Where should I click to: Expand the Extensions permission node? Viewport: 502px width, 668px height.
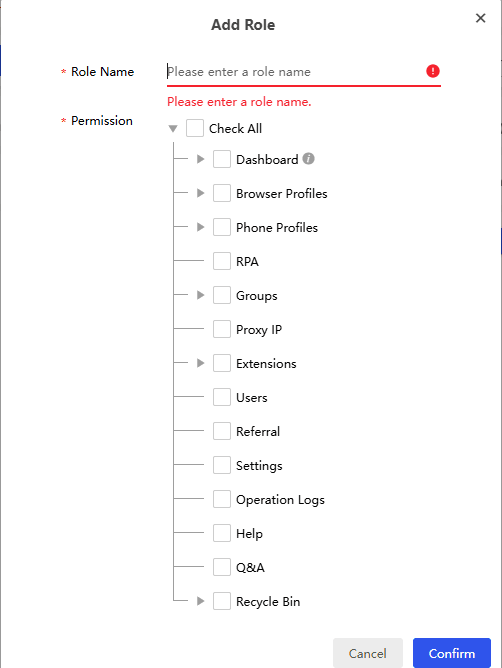(x=200, y=363)
